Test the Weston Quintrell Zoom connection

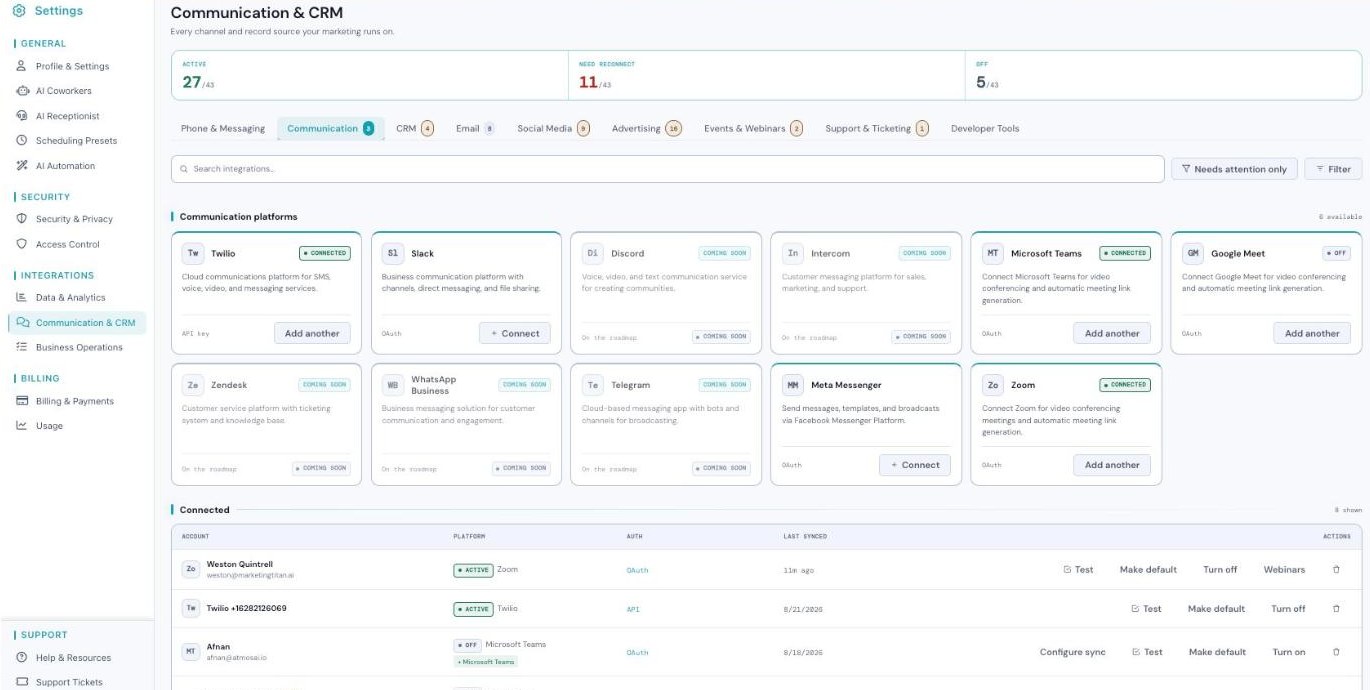(x=1078, y=569)
